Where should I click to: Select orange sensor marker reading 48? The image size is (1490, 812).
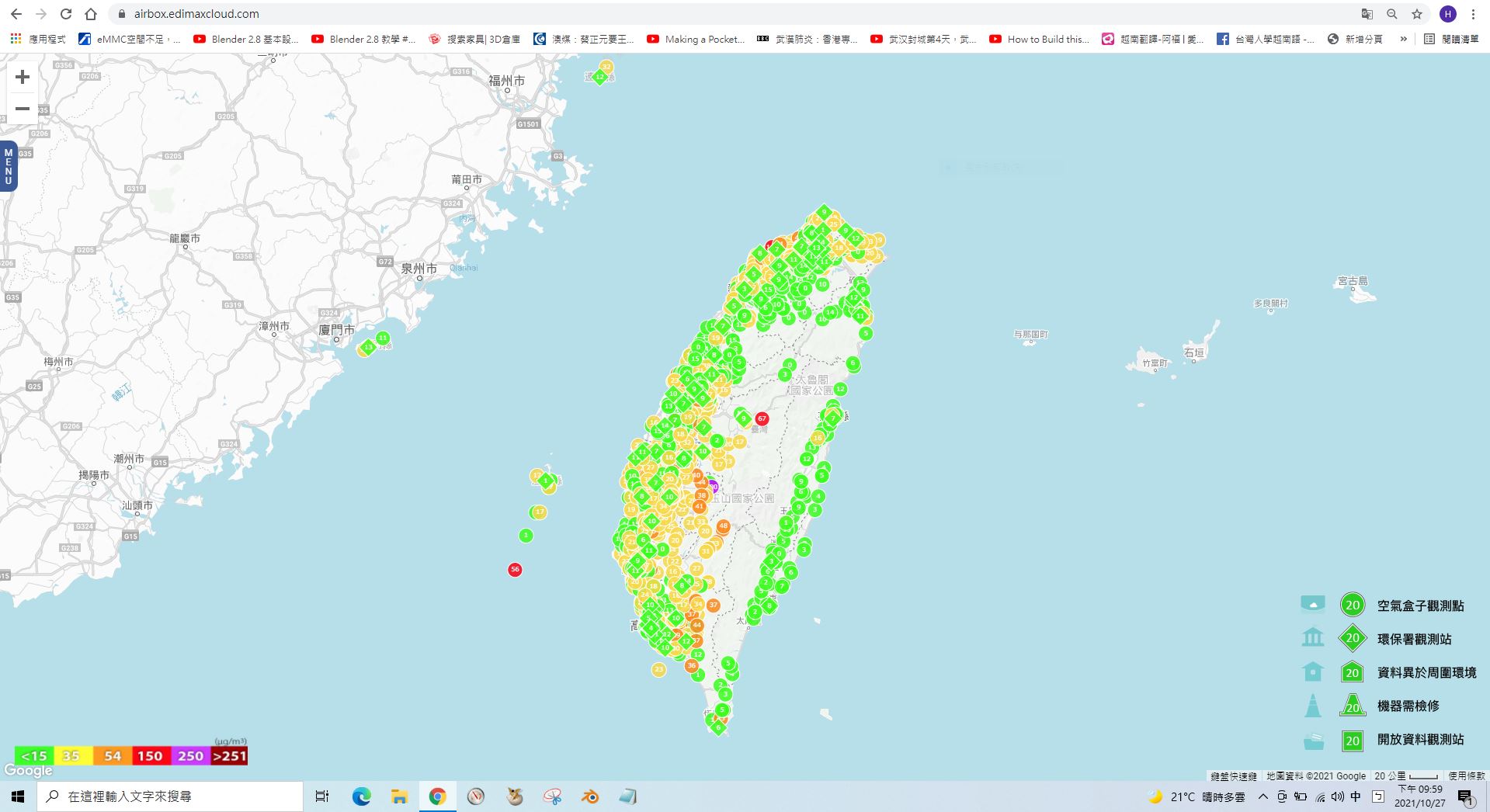(724, 526)
